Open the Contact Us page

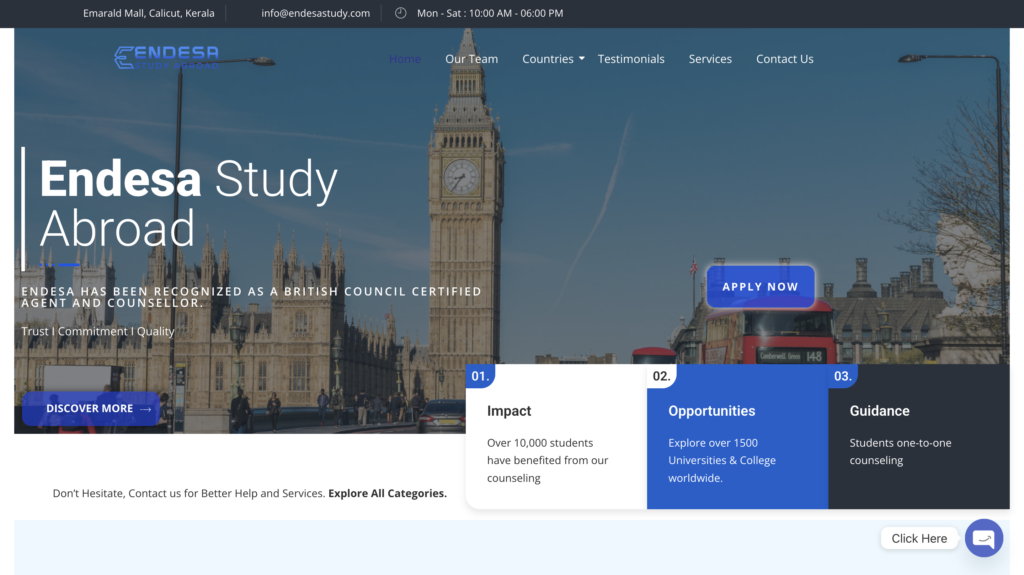(x=784, y=59)
